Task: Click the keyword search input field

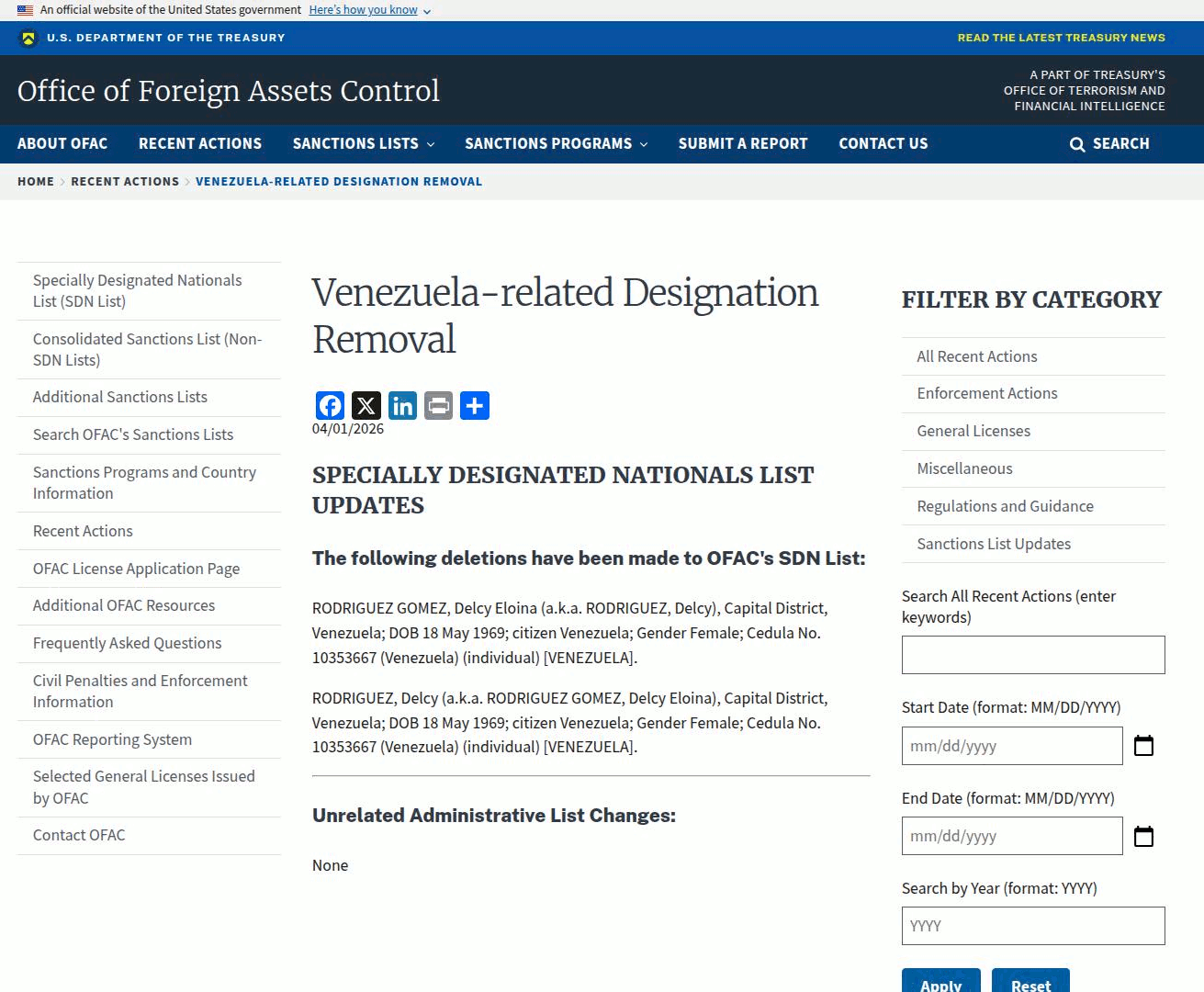Action: point(1032,655)
